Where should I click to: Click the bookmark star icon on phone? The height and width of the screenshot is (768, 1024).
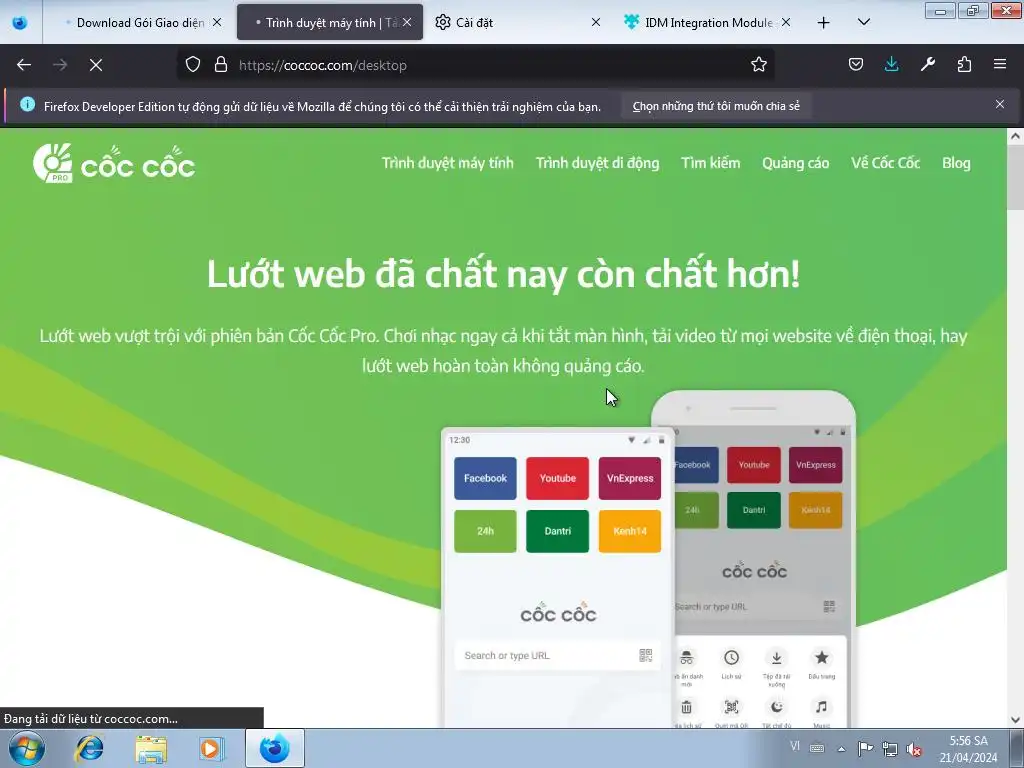(822, 657)
